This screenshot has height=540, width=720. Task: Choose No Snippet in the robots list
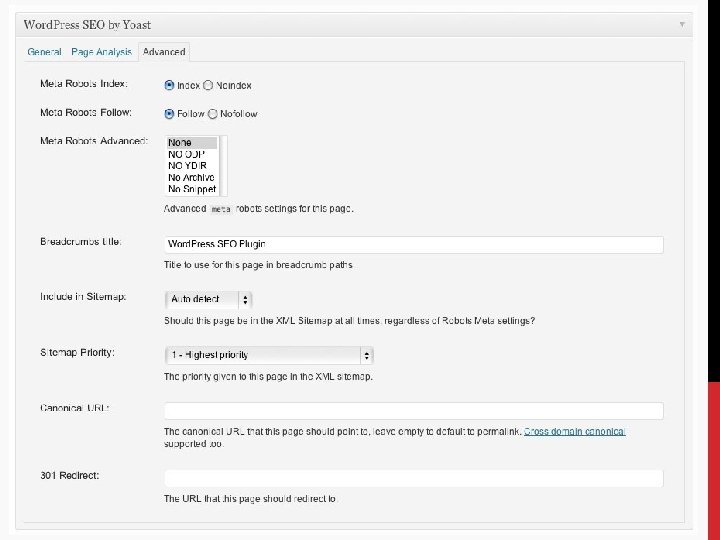click(190, 188)
